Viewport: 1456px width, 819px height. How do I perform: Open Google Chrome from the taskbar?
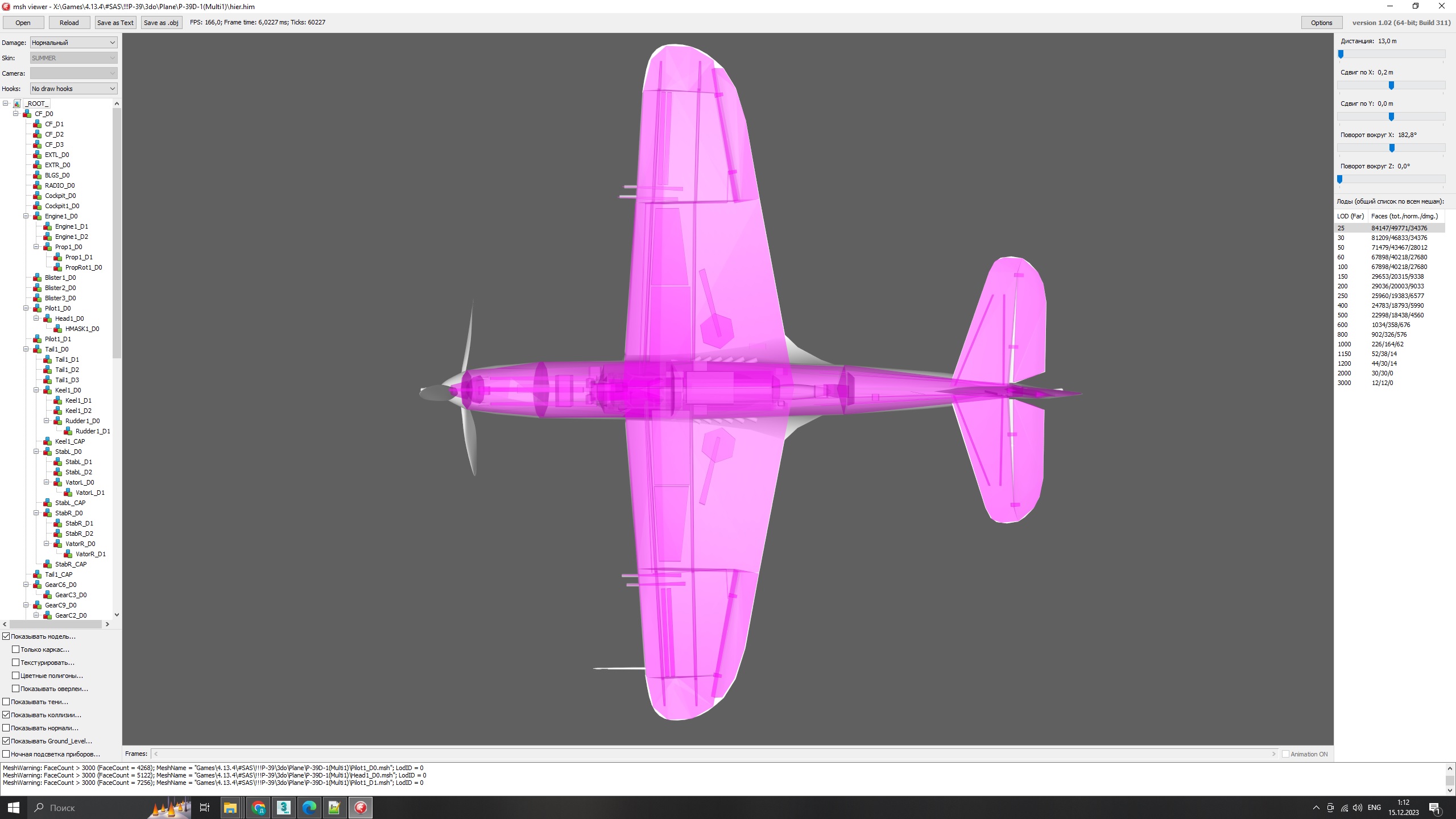pyautogui.click(x=258, y=808)
